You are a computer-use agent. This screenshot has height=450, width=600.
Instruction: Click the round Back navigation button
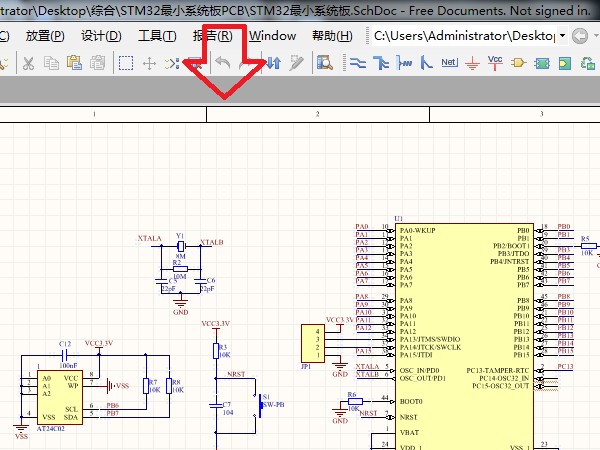580,36
